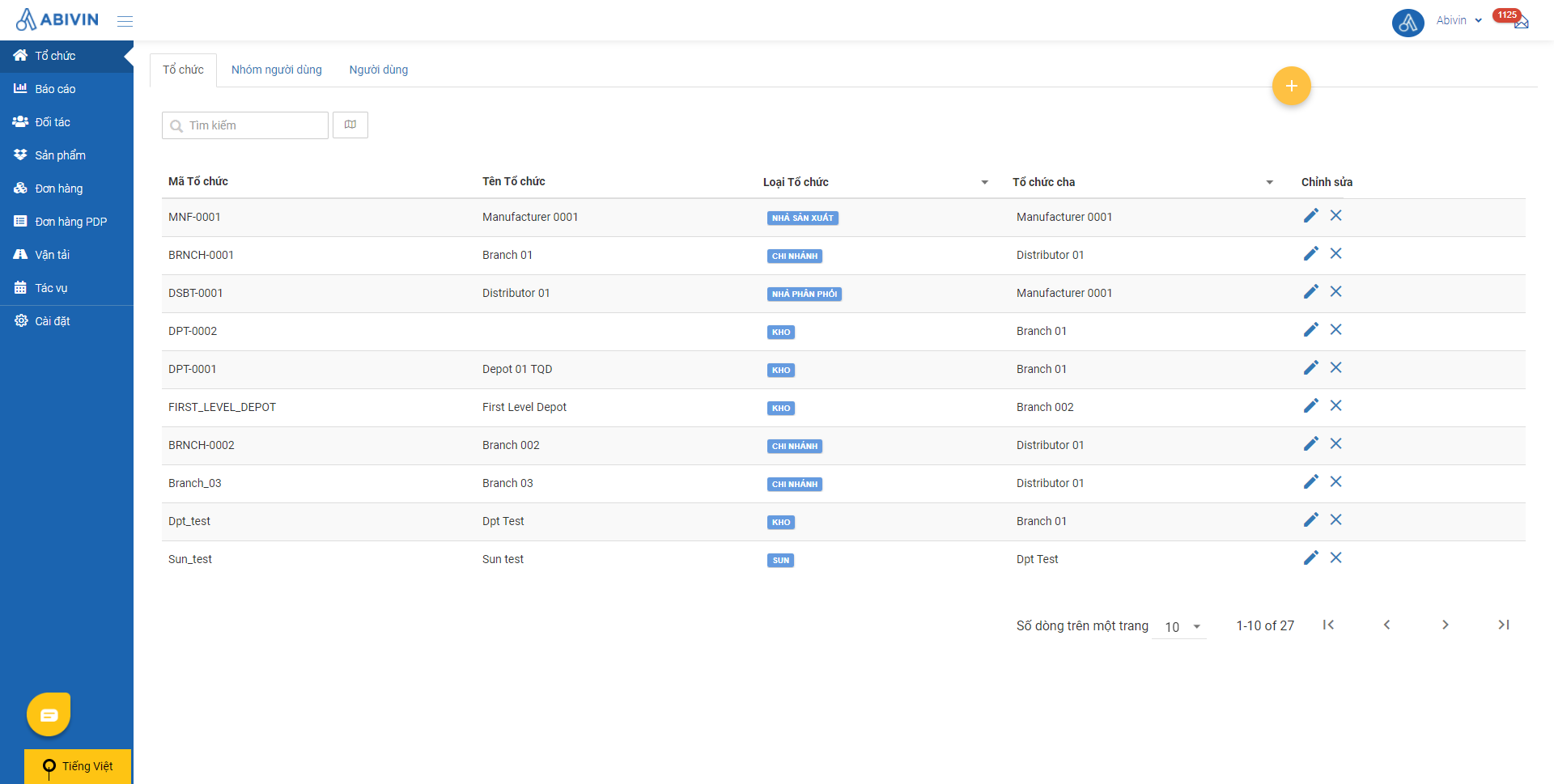Open Đơn hàng in the sidebar
Screen dimensions: 1554x784
pos(66,189)
